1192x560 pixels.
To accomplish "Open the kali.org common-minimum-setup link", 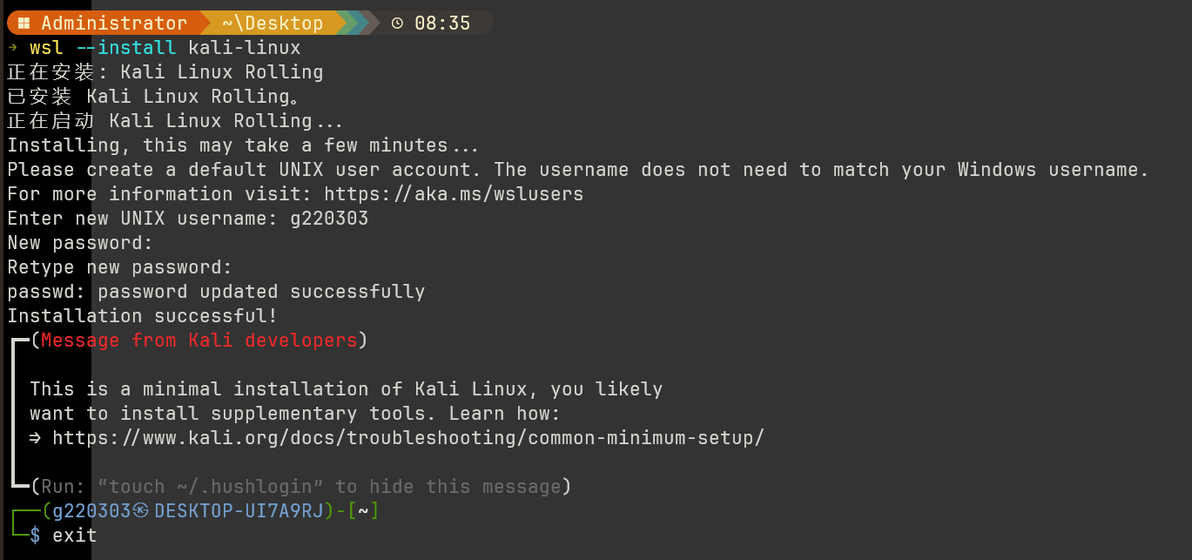I will (408, 438).
